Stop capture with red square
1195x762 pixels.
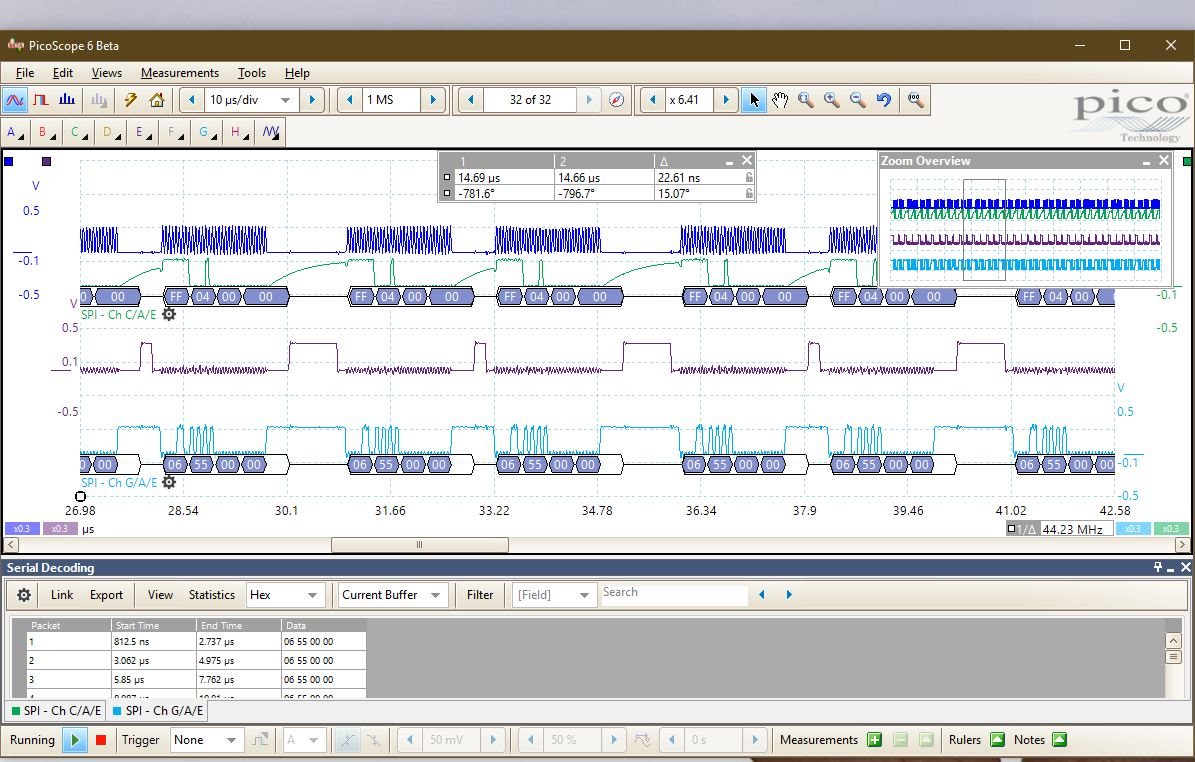(x=101, y=740)
